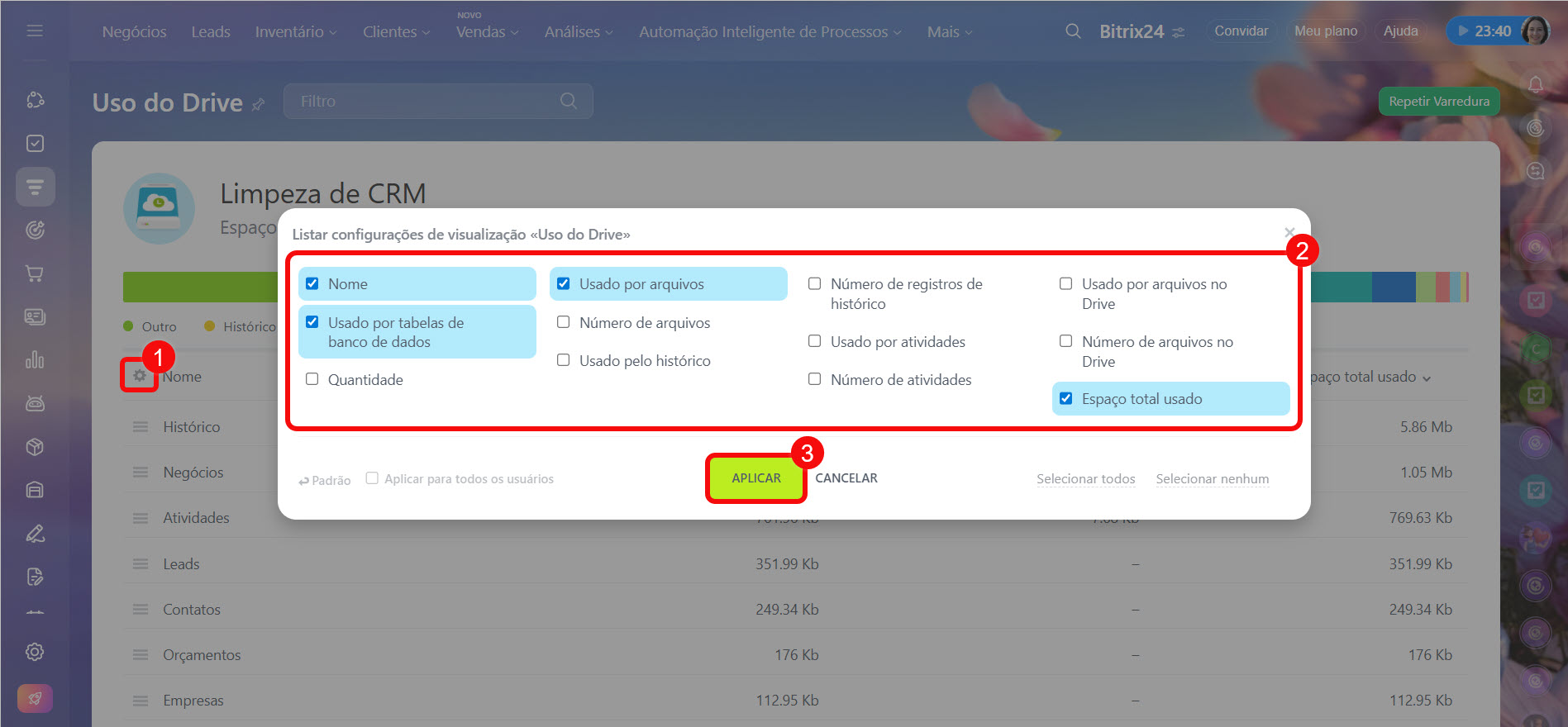Open notifications bell icon

[1535, 84]
